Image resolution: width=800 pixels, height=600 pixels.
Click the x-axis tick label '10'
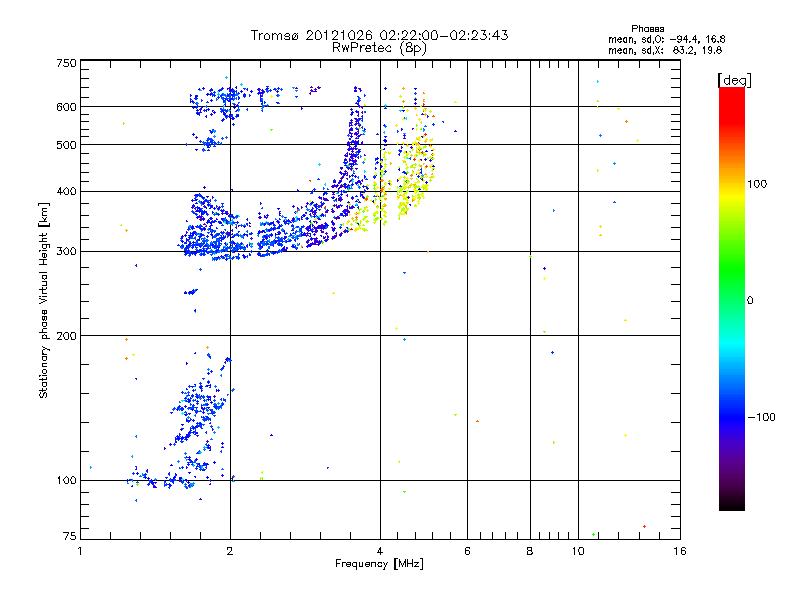click(578, 551)
